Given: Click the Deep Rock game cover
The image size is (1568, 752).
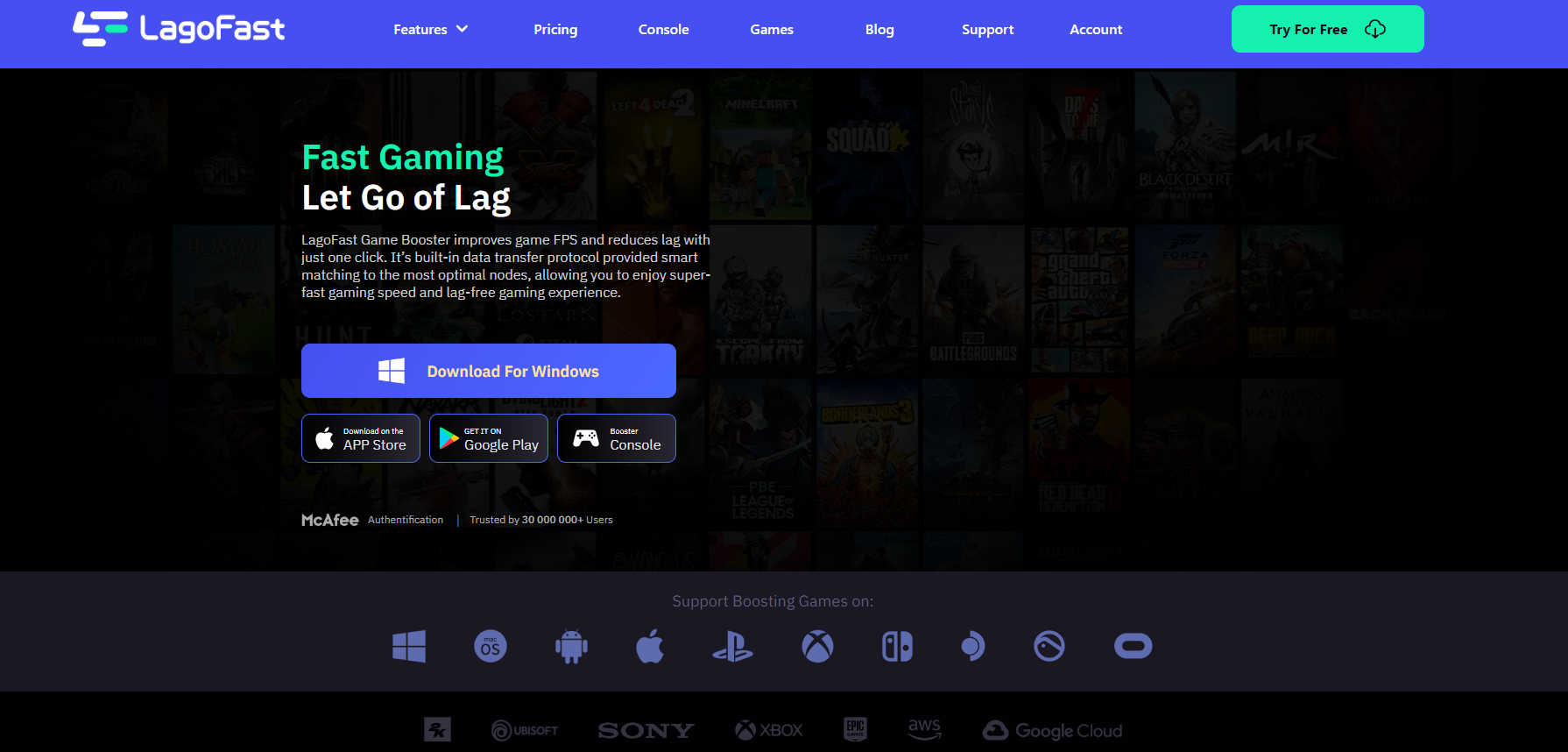Looking at the screenshot, I should (x=1291, y=299).
